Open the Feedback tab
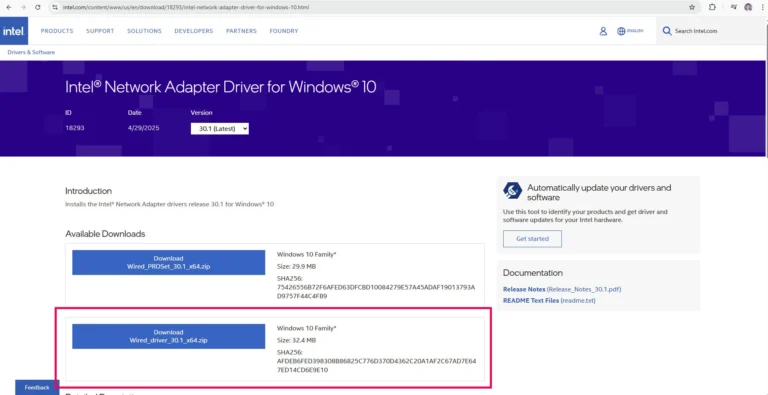 (x=37, y=387)
